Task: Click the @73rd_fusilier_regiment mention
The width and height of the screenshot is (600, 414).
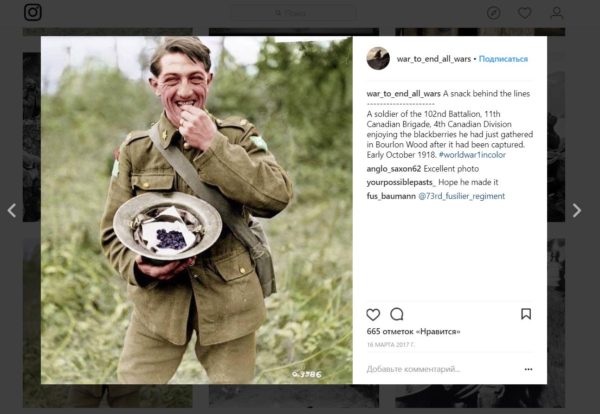Action: [461, 196]
